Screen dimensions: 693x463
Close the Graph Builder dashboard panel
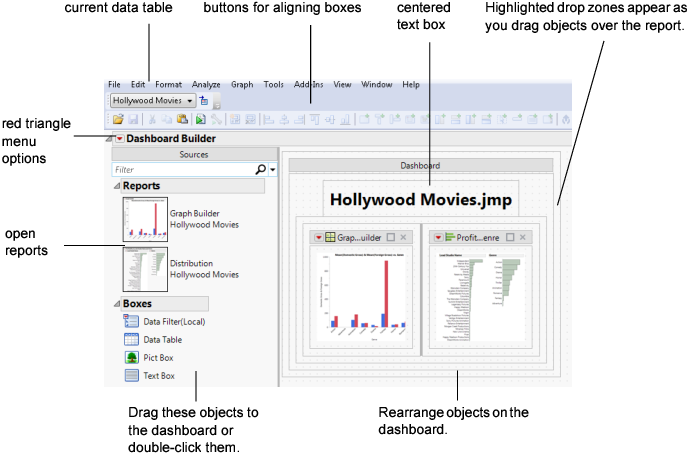pos(403,237)
